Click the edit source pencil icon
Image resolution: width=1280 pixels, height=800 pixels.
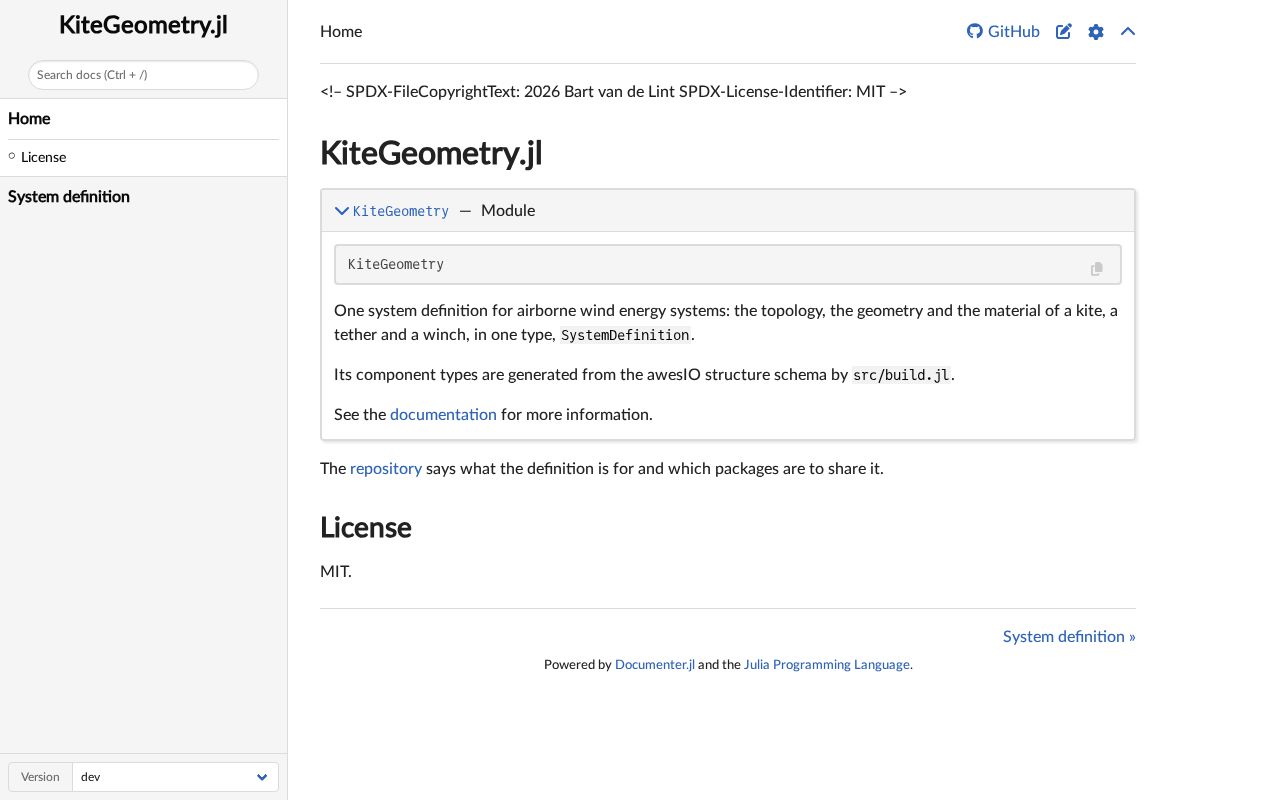point(1064,31)
